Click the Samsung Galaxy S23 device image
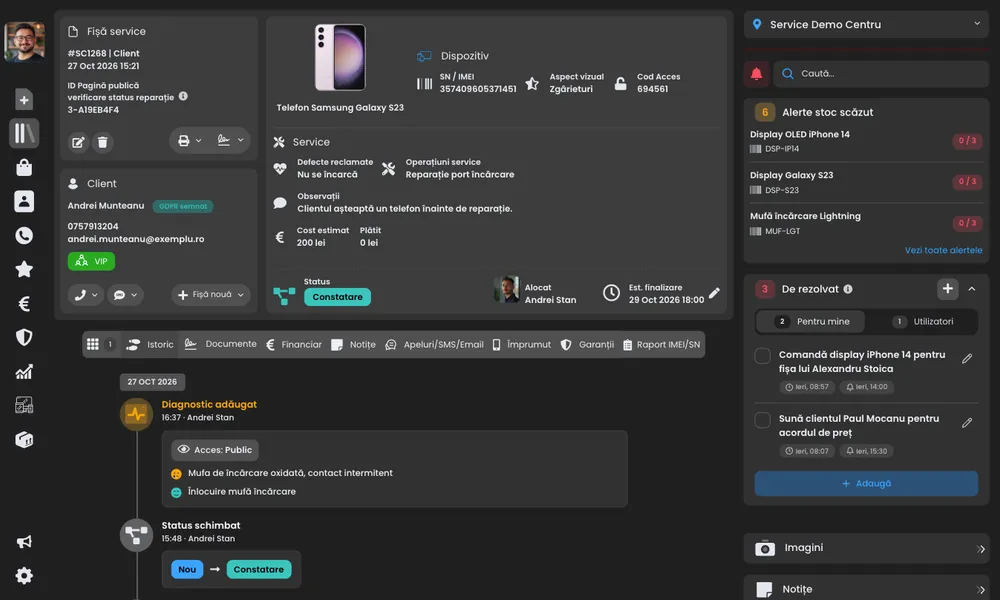Image resolution: width=1000 pixels, height=600 pixels. tap(341, 57)
